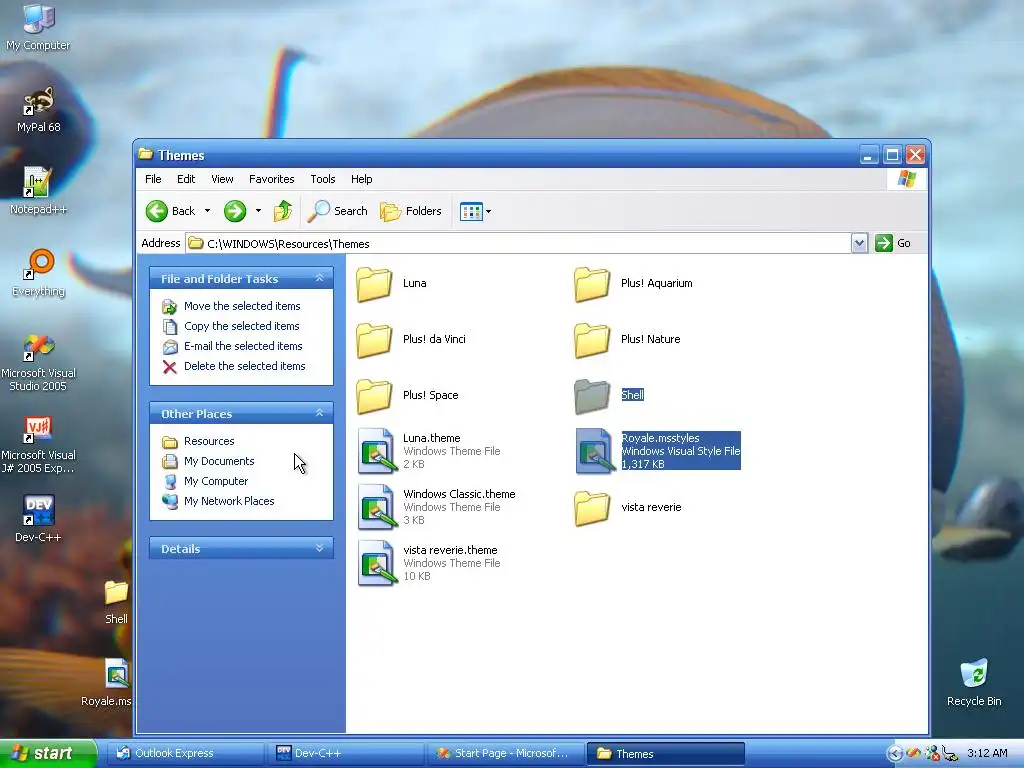
Task: Show hidden system tray icons
Action: tap(895, 754)
